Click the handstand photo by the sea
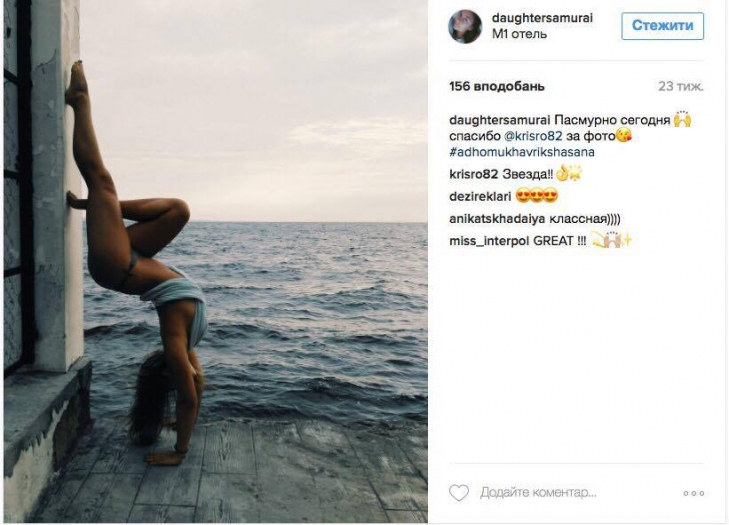Viewport: 729px width, 525px height. point(216,261)
